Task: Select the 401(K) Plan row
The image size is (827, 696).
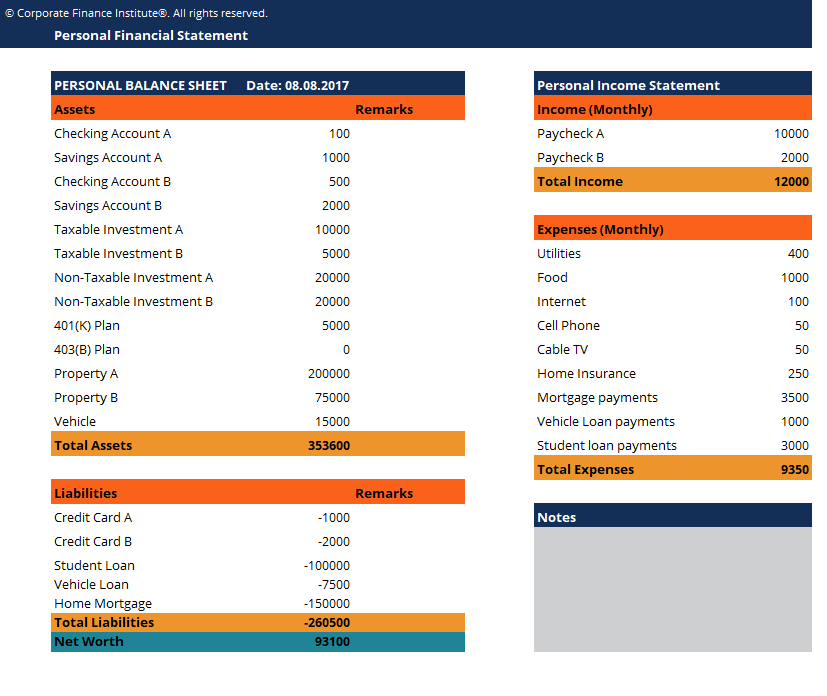Action: [88, 325]
